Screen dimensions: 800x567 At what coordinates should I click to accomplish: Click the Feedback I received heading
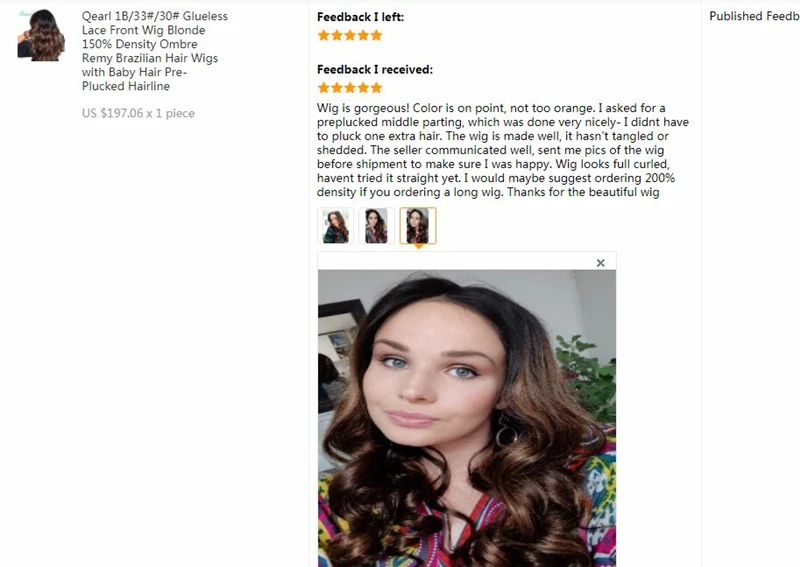374,69
